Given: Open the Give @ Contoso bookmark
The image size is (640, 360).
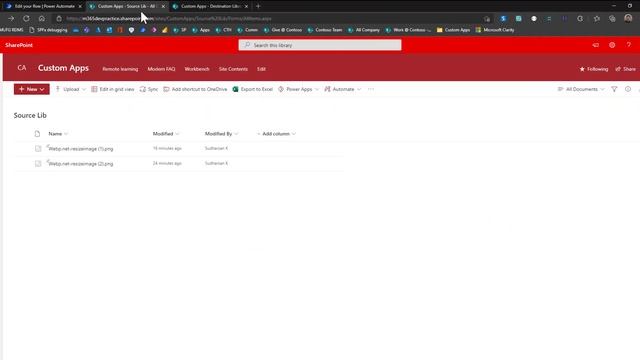Looking at the screenshot, I should 282,30.
